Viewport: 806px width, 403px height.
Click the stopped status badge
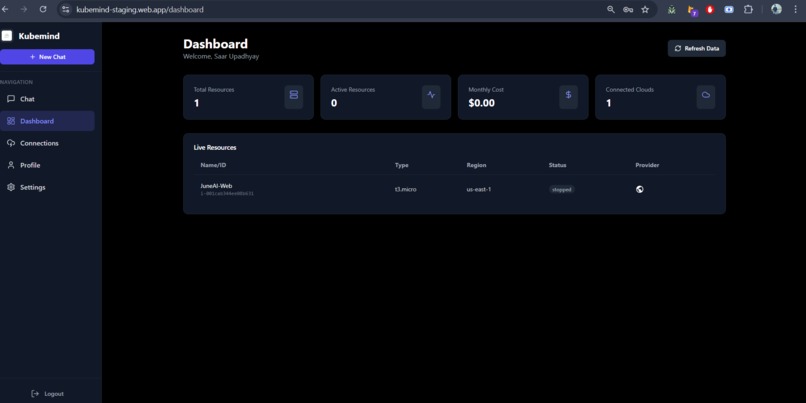coord(561,189)
